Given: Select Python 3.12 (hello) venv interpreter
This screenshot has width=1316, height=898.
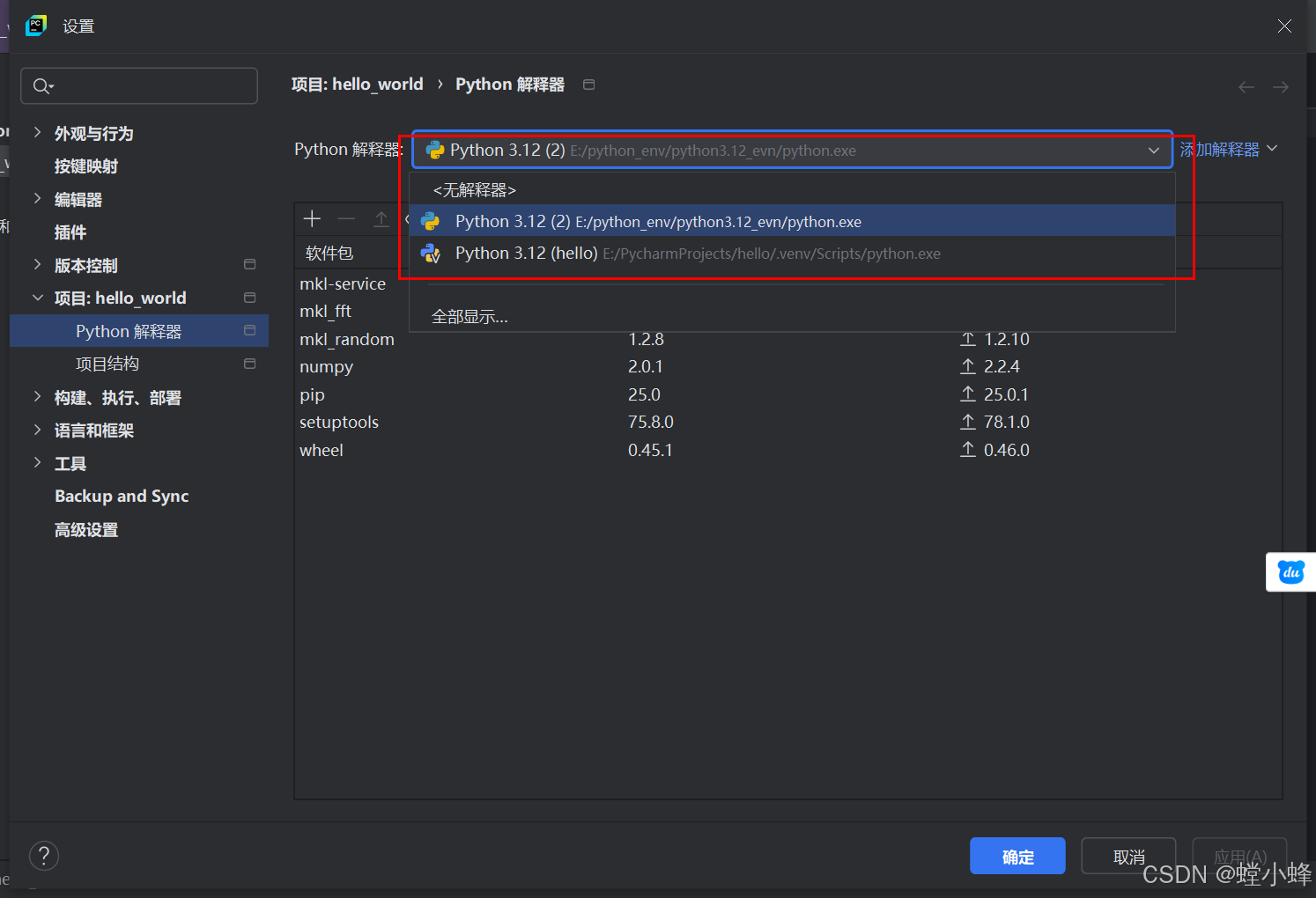Looking at the screenshot, I should click(792, 254).
